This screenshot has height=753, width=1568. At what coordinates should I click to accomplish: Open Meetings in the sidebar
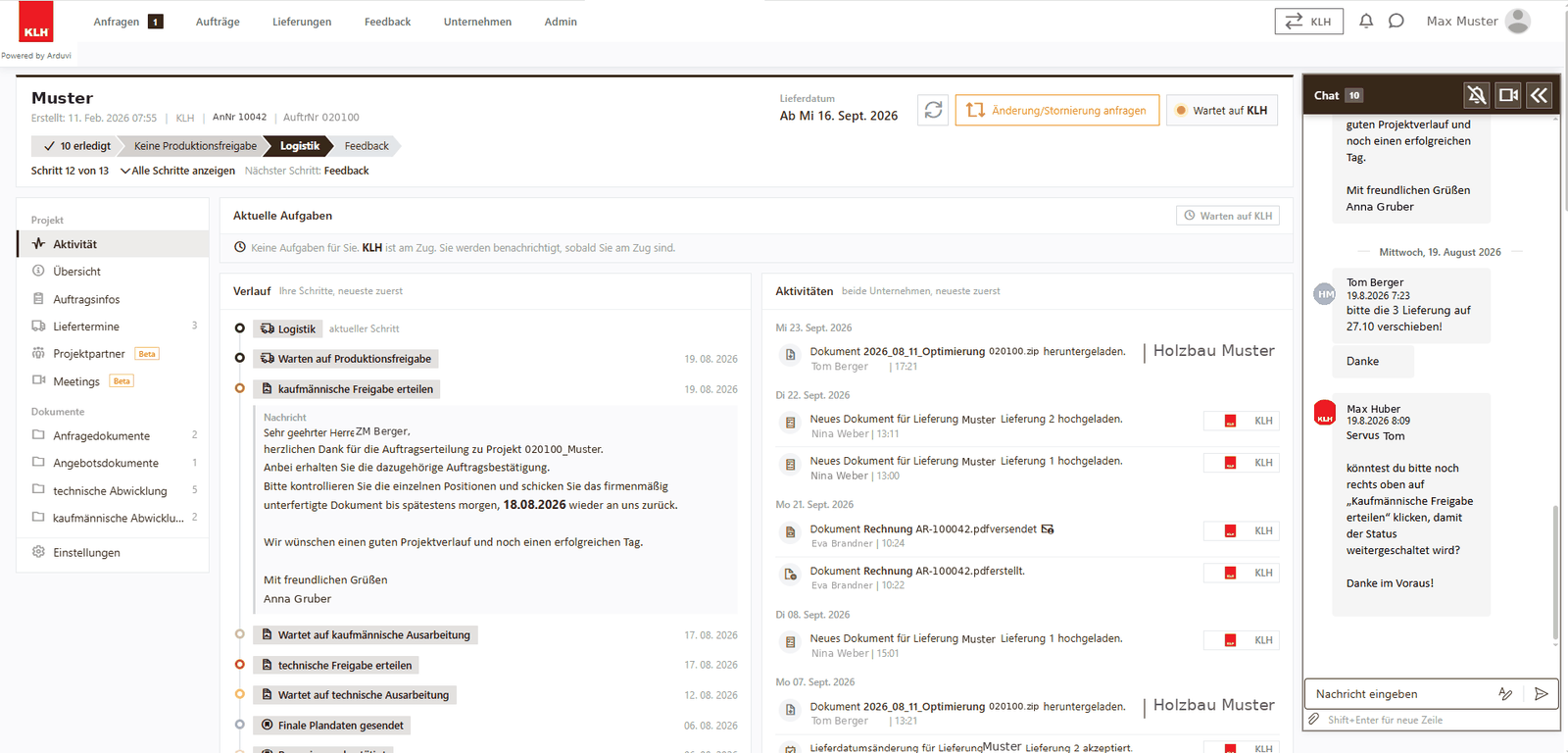[113, 381]
